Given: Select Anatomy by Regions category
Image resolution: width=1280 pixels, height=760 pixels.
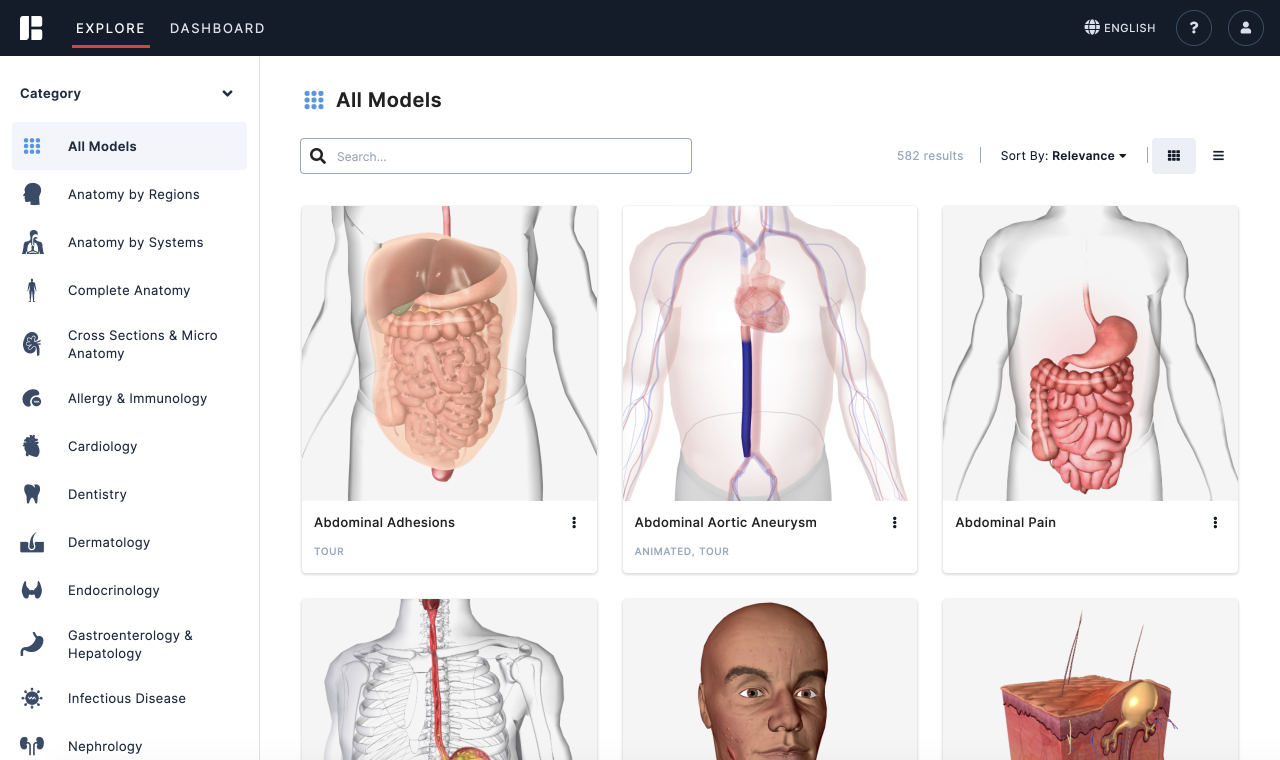Looking at the screenshot, I should coord(129,194).
